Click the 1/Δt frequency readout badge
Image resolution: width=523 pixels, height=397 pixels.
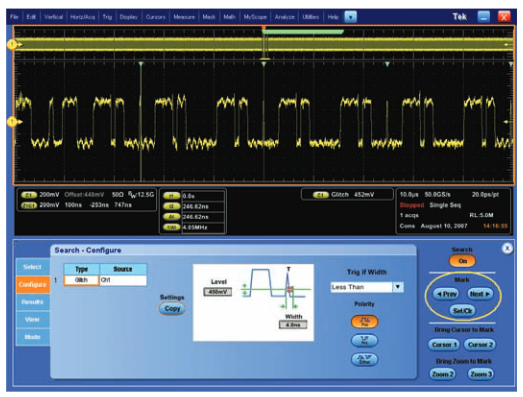(x=171, y=227)
